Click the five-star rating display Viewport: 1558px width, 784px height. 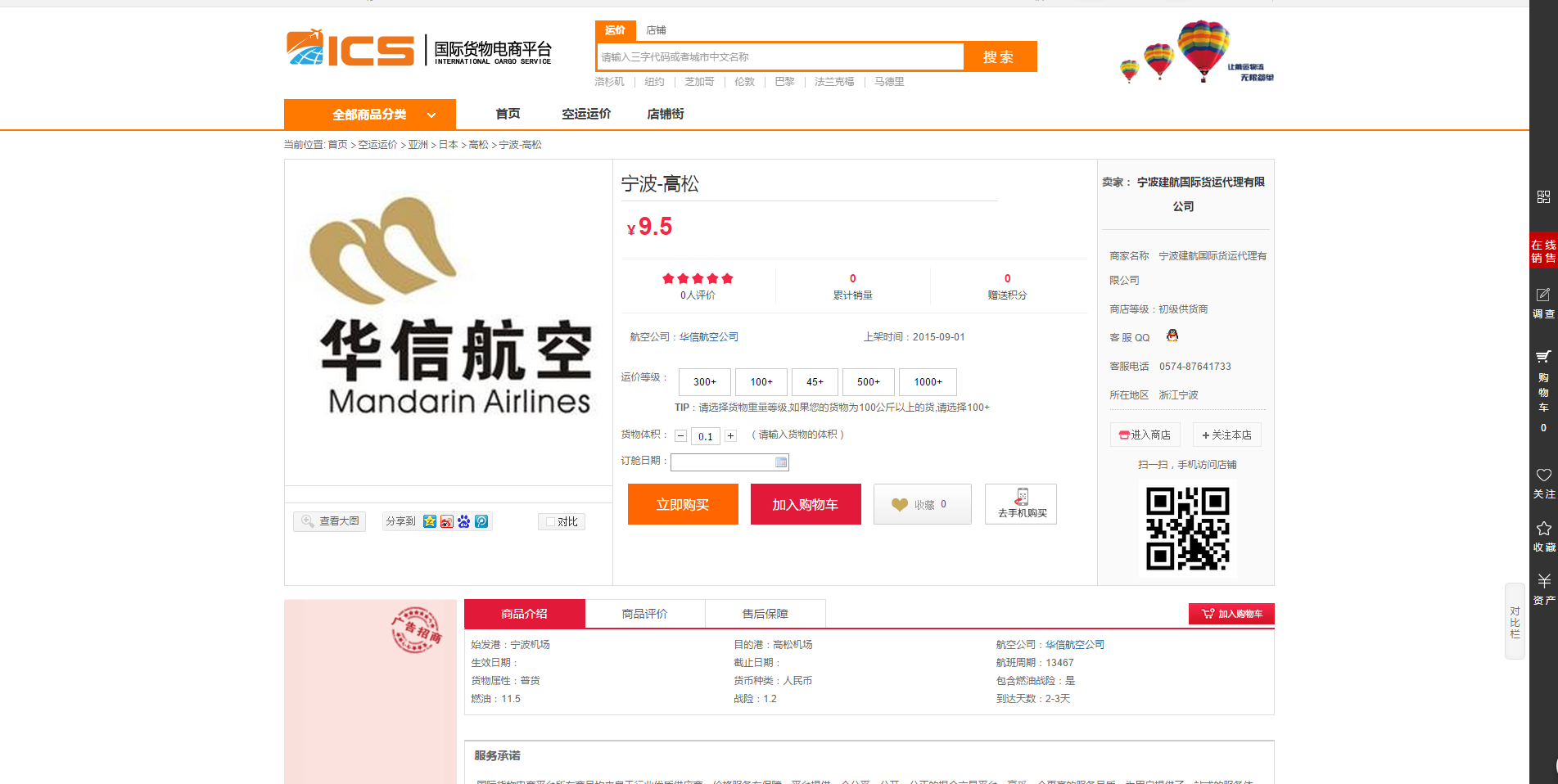[698, 278]
